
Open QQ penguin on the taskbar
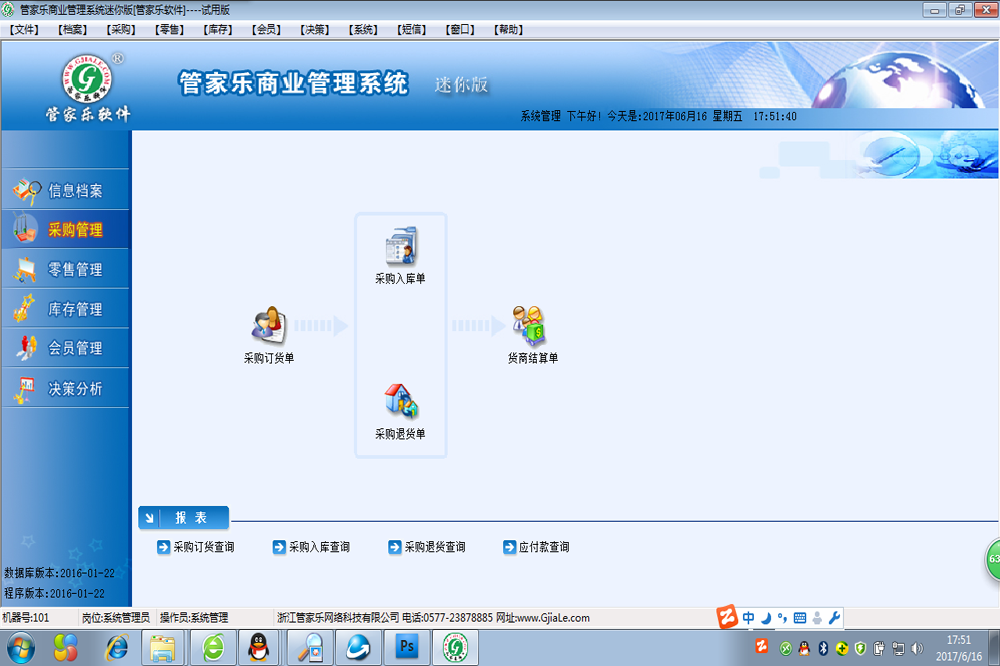point(259,648)
